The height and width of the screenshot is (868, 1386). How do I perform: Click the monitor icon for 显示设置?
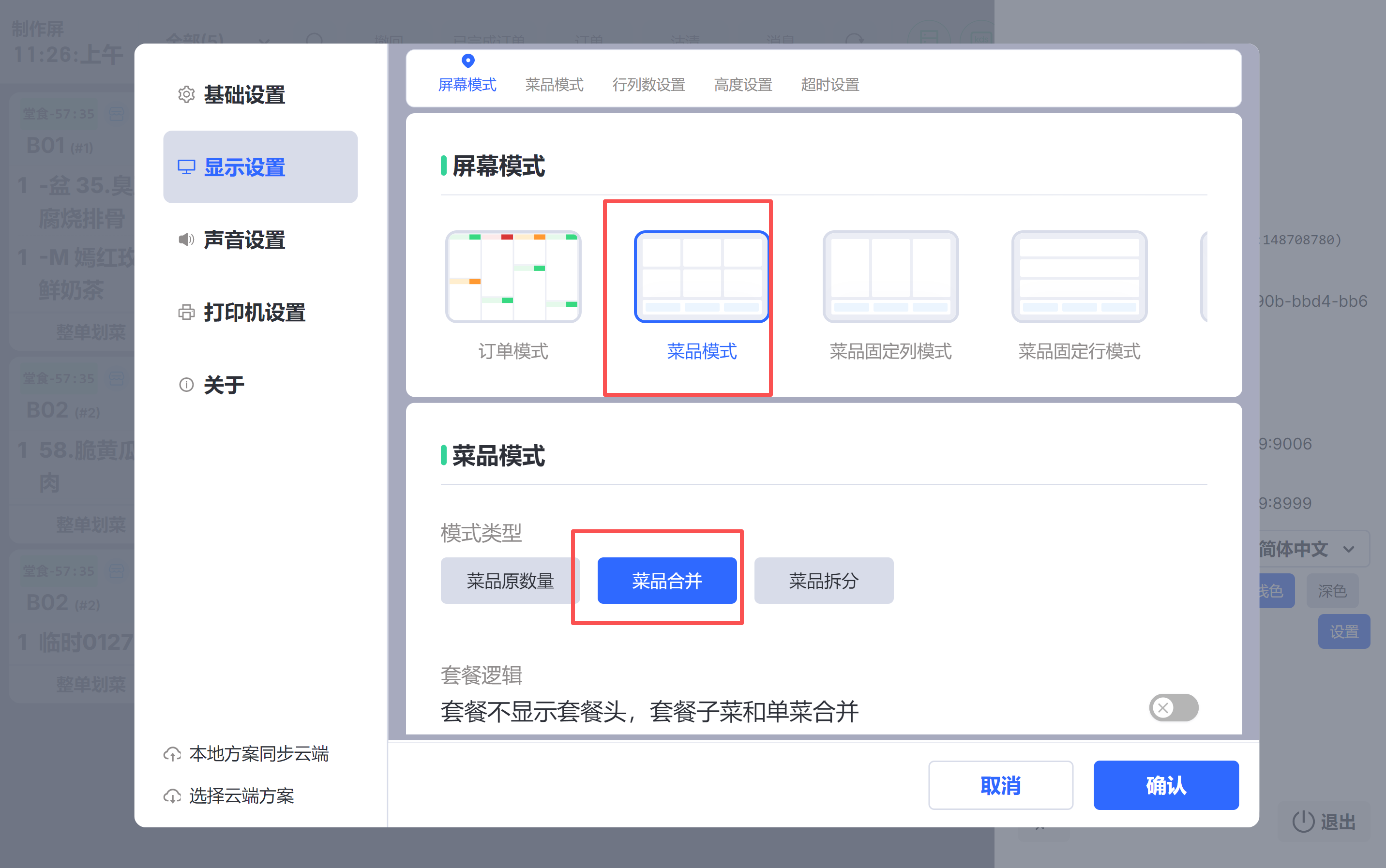pyautogui.click(x=186, y=167)
